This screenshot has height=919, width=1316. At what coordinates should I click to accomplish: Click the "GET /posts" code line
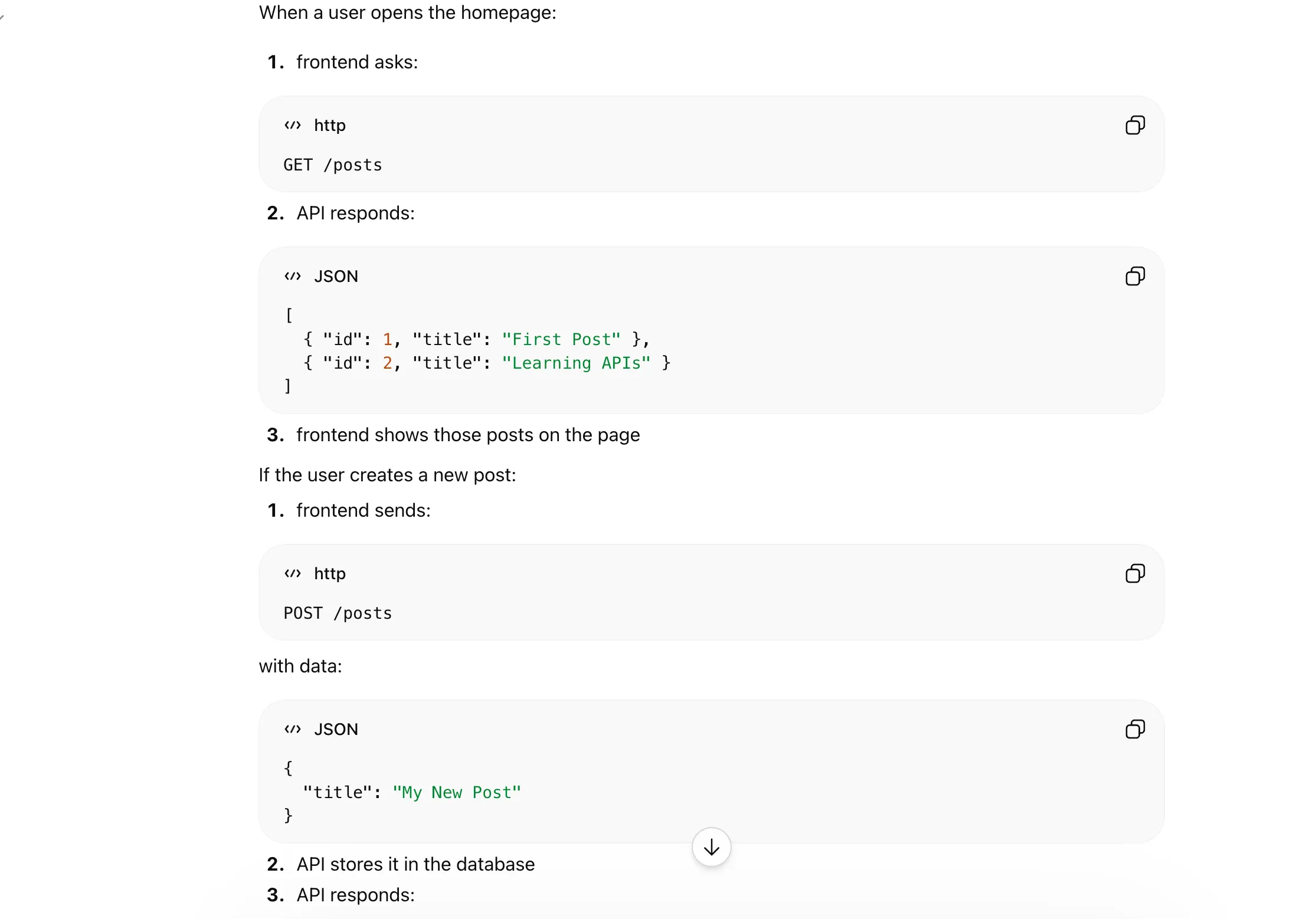(333, 165)
